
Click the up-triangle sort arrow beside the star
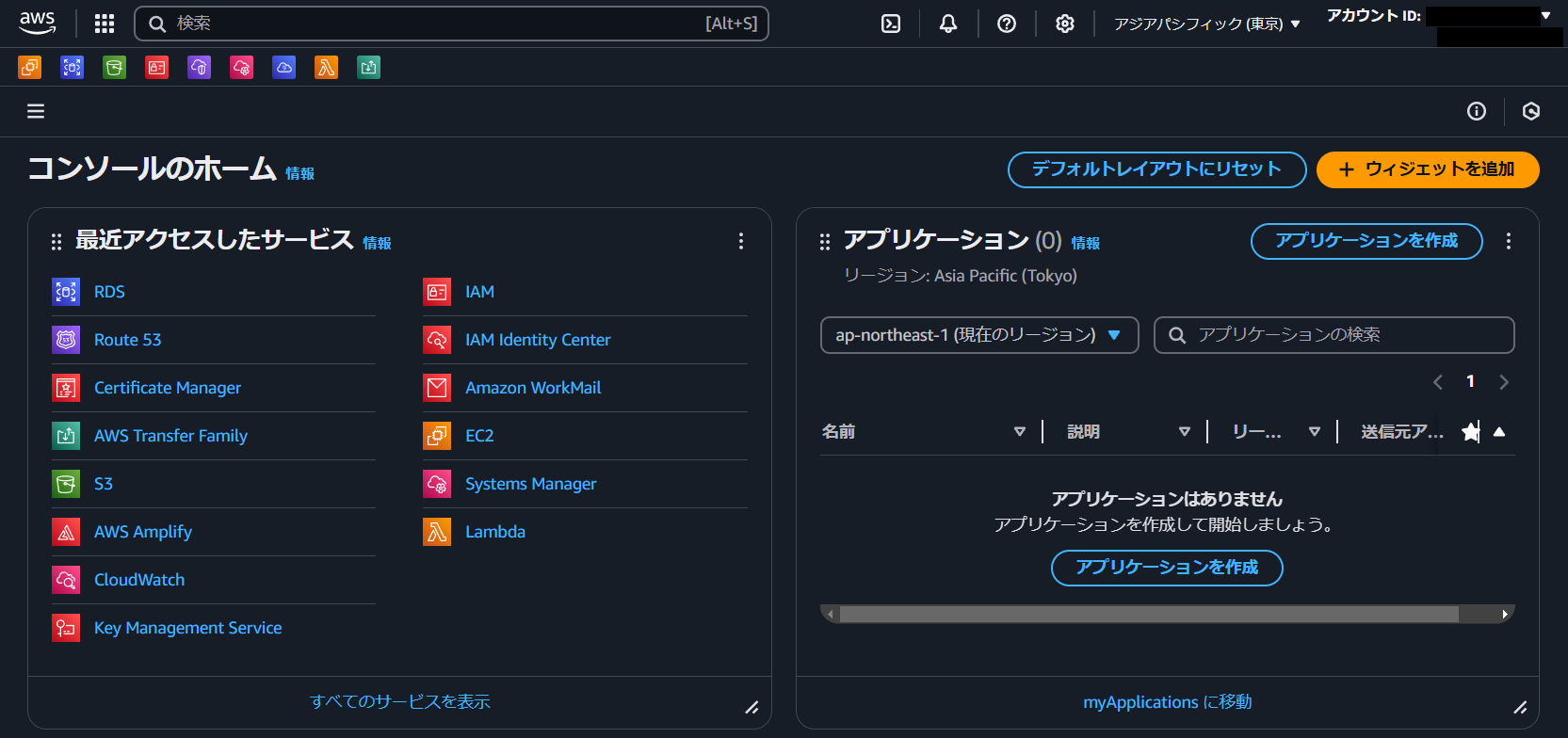click(x=1499, y=432)
